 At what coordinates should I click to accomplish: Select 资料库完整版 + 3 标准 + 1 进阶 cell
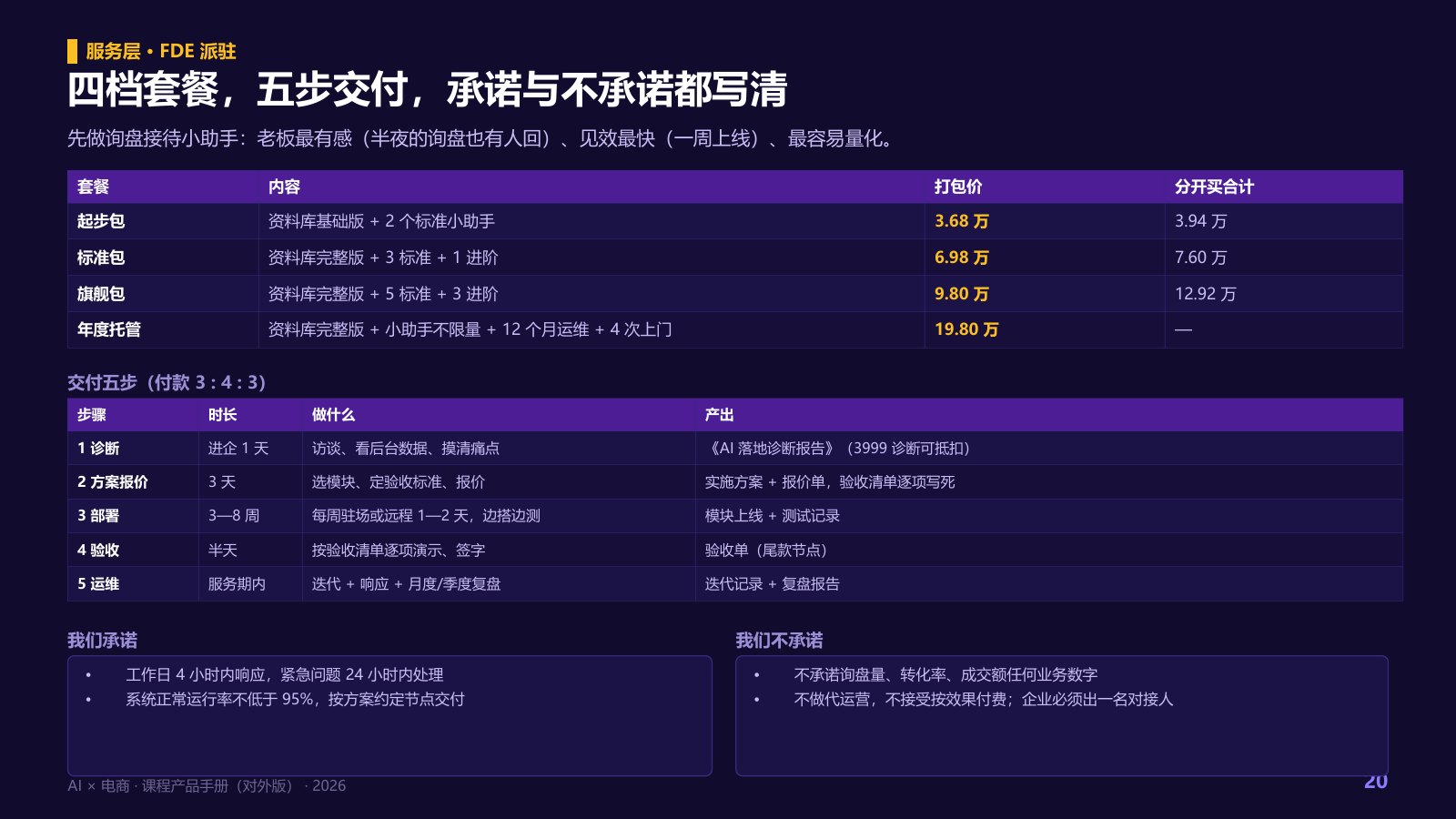(x=591, y=258)
